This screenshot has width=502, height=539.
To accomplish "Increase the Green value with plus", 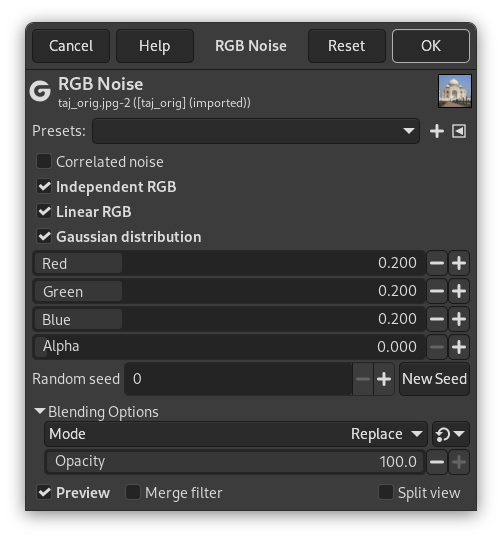I will [x=459, y=291].
